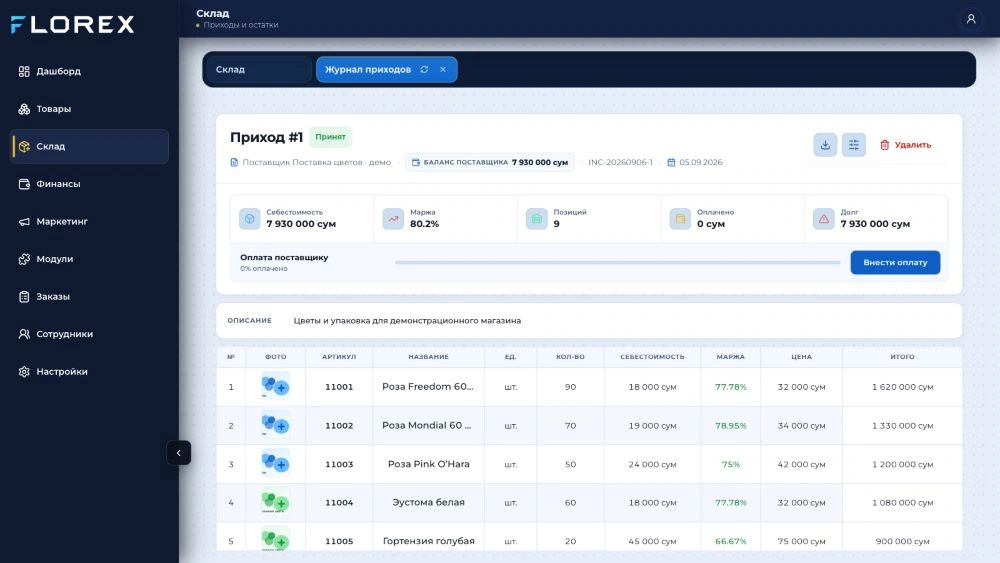
Task: Refresh the Журнал приходов tab
Action: click(424, 69)
